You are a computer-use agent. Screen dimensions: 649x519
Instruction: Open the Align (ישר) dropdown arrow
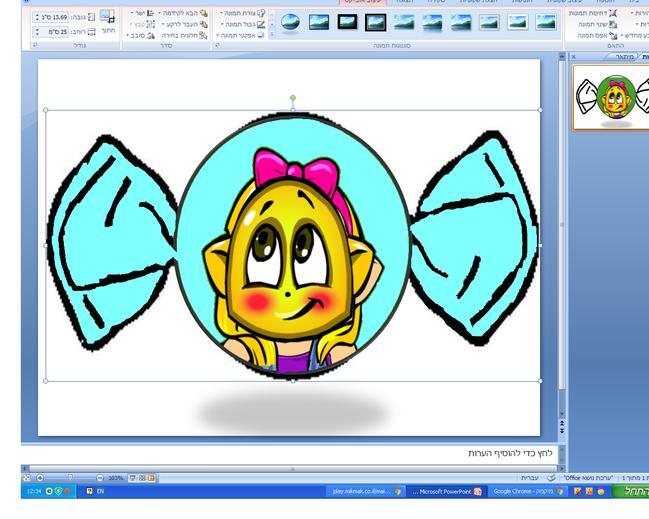tap(132, 13)
